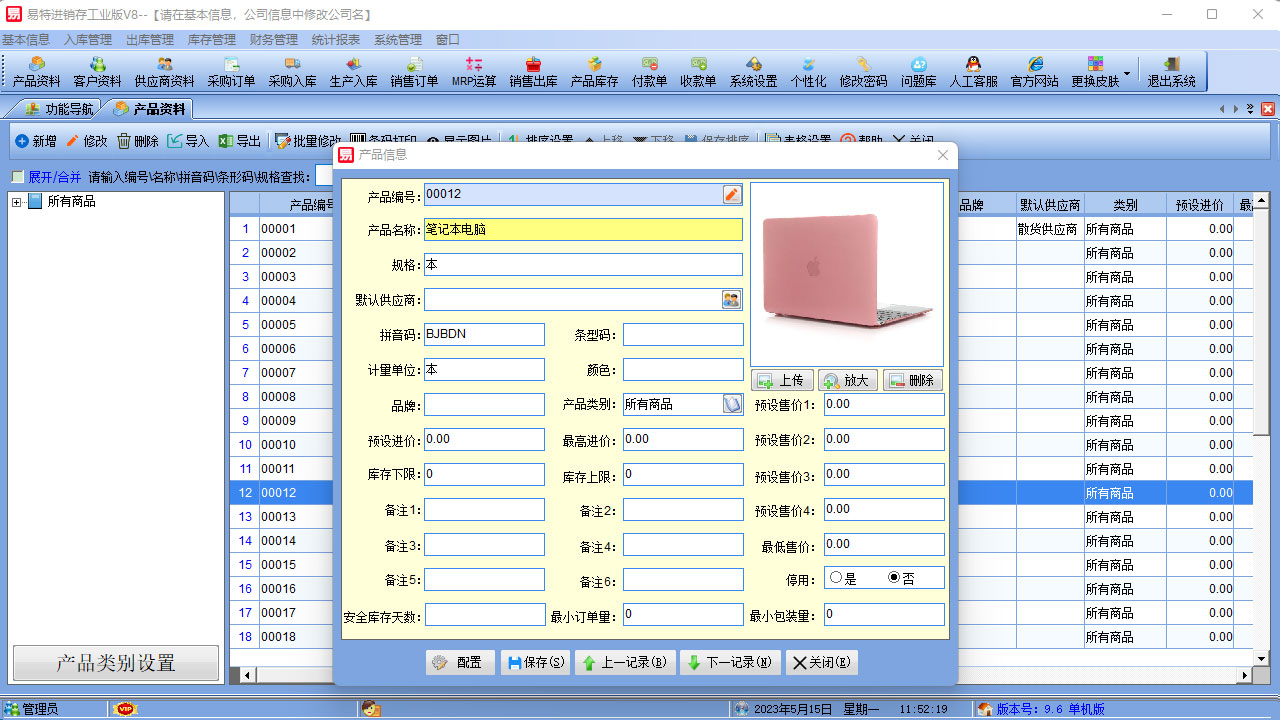Click the supplier picker icon in 默认供应商
1280x720 pixels.
tap(732, 299)
